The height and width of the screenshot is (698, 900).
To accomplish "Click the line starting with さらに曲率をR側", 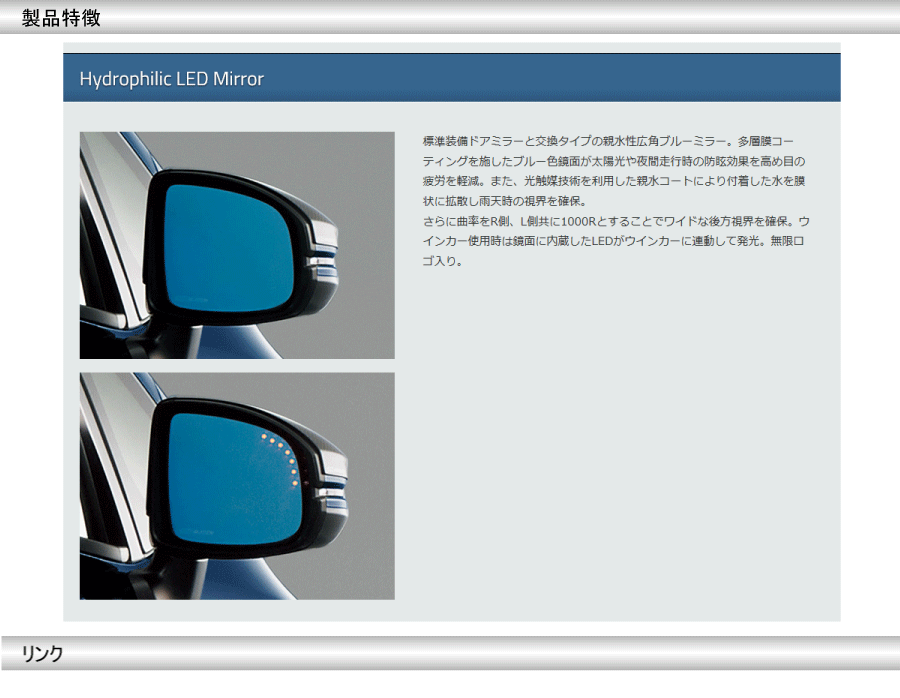I will click(616, 221).
